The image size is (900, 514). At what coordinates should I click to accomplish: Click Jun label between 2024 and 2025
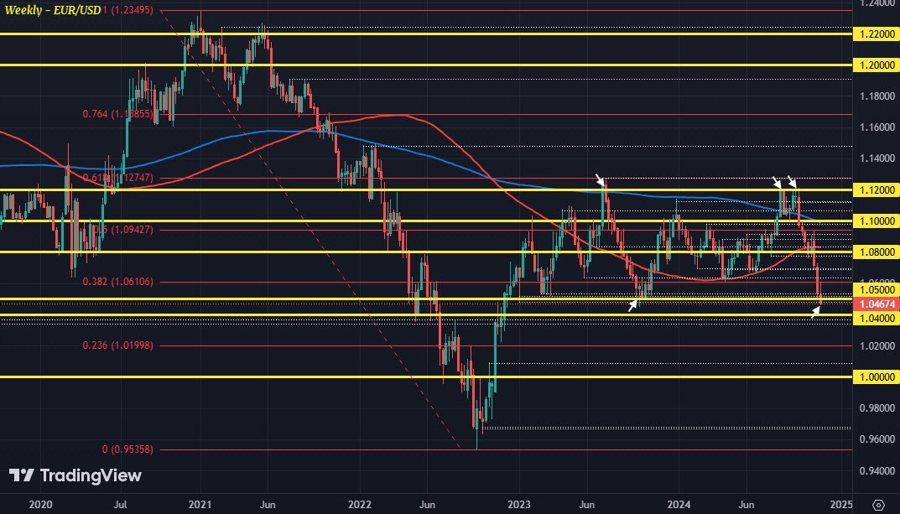pos(746,505)
